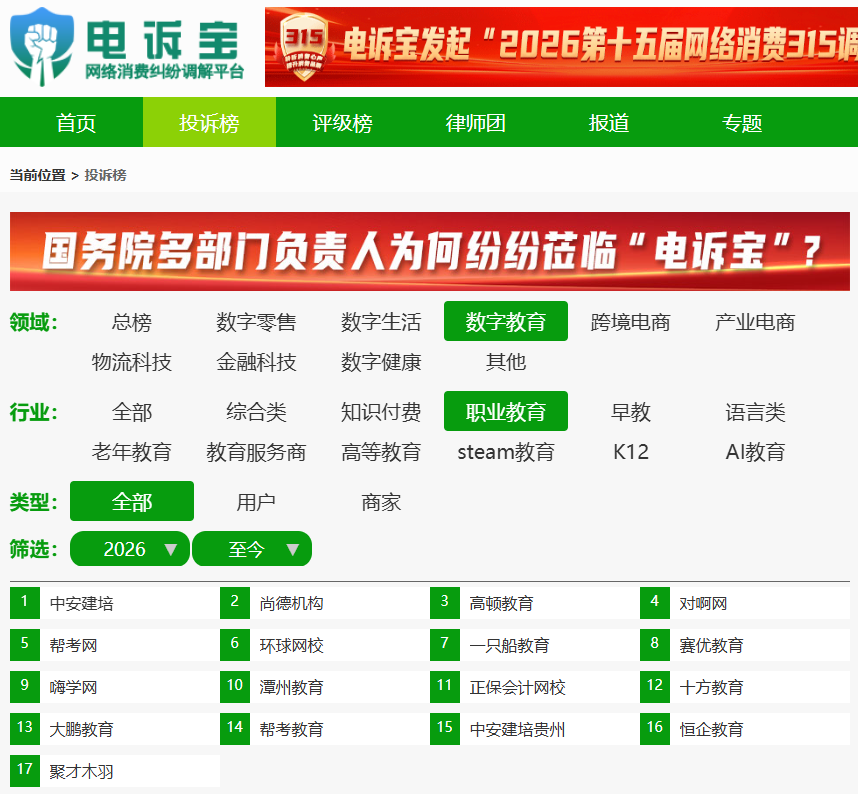Image resolution: width=858 pixels, height=794 pixels.
Task: Set 类型 filter to 商家
Action: 381,501
